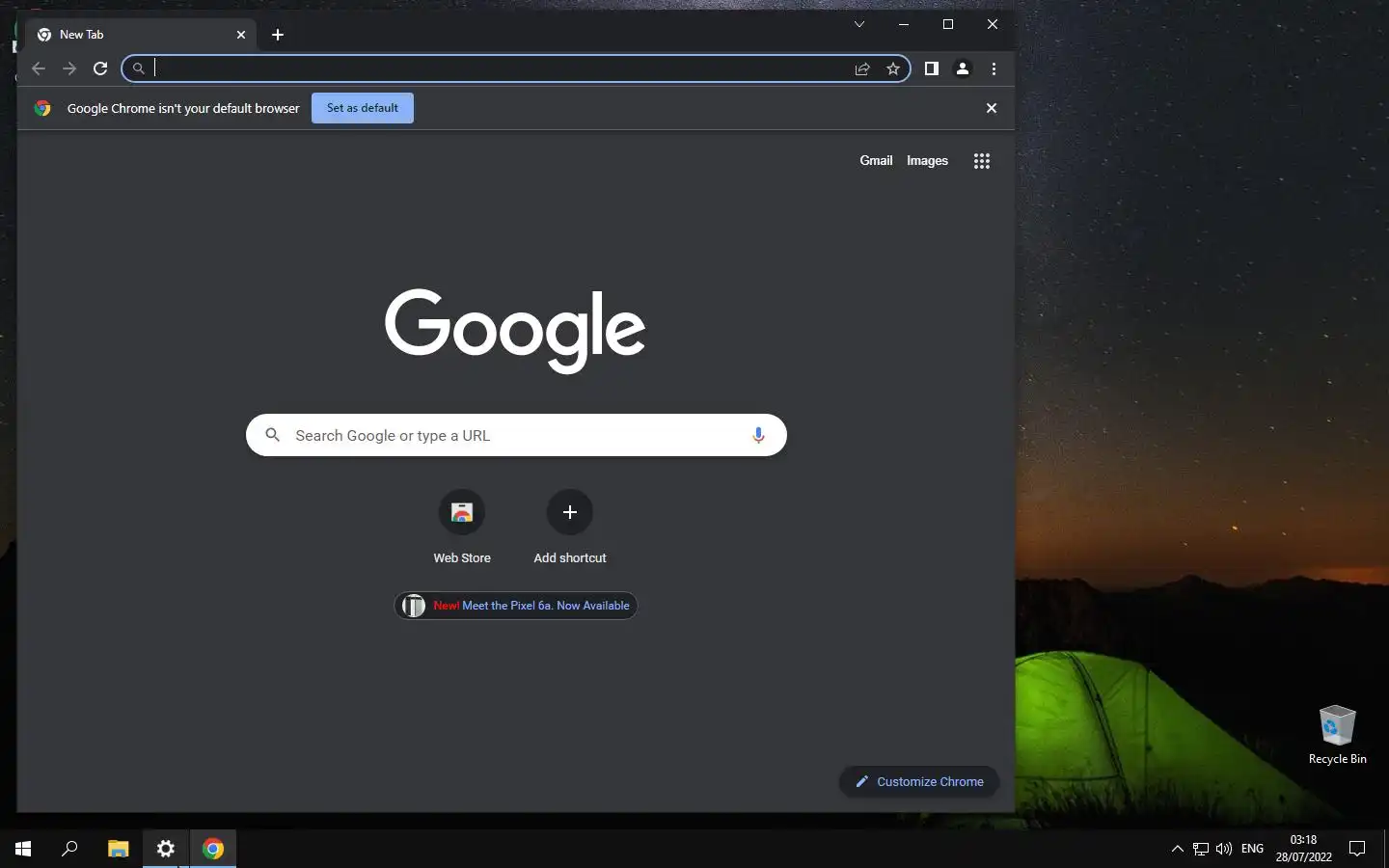Open Gmail link

click(876, 161)
